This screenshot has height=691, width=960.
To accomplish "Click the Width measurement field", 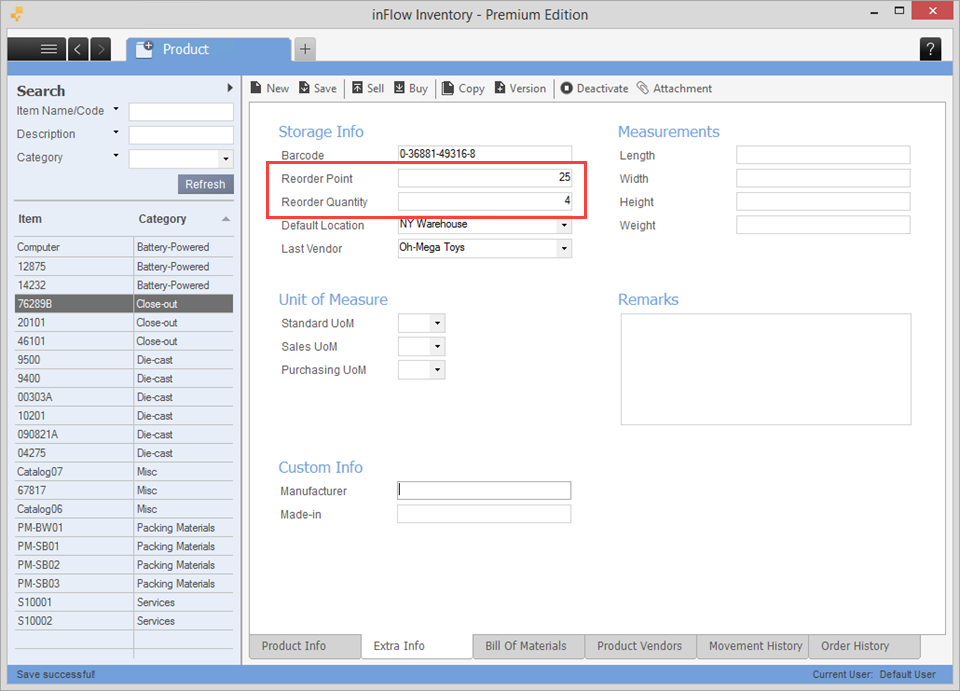I will [823, 178].
